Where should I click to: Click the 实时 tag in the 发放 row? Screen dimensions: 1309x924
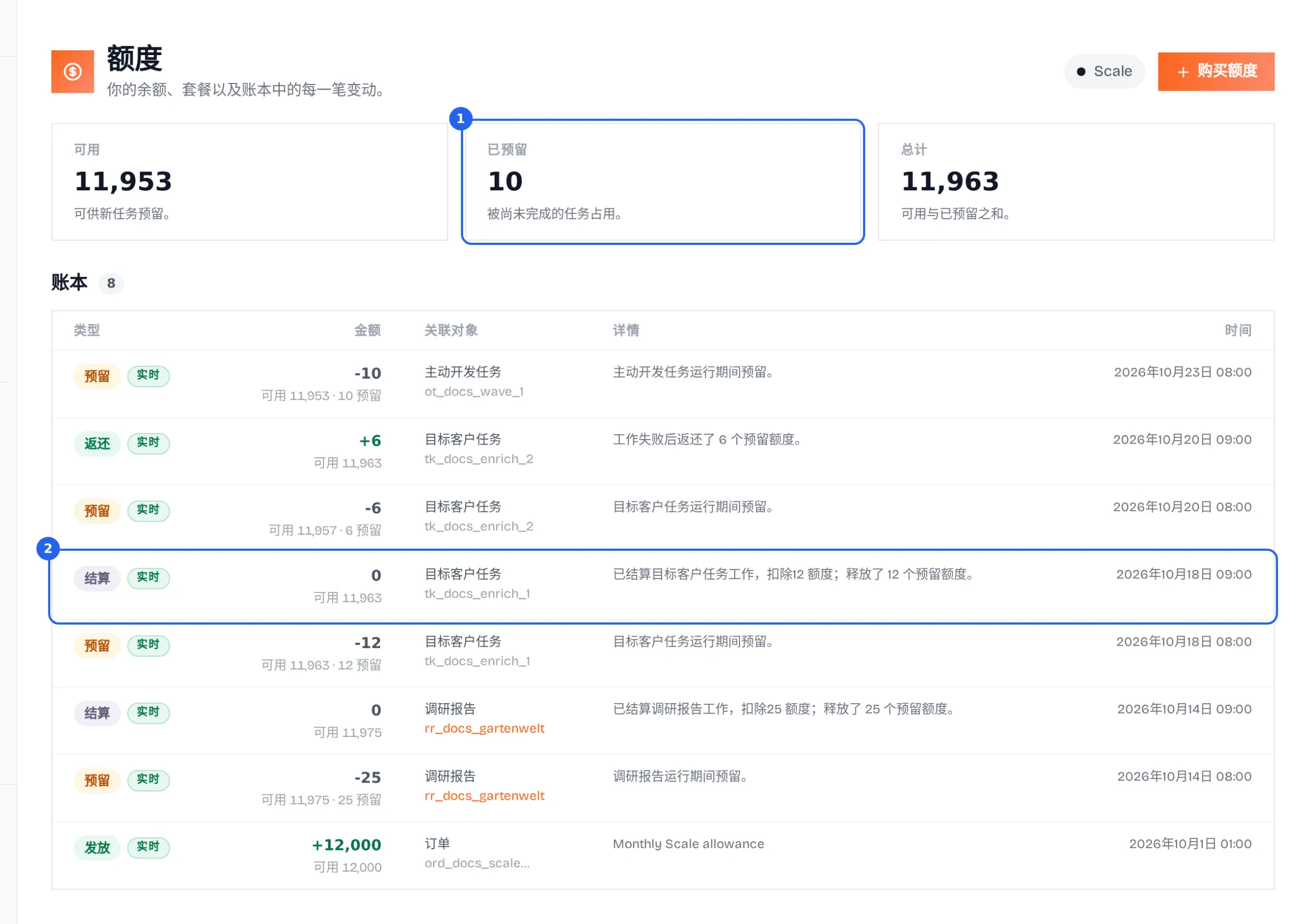point(148,847)
